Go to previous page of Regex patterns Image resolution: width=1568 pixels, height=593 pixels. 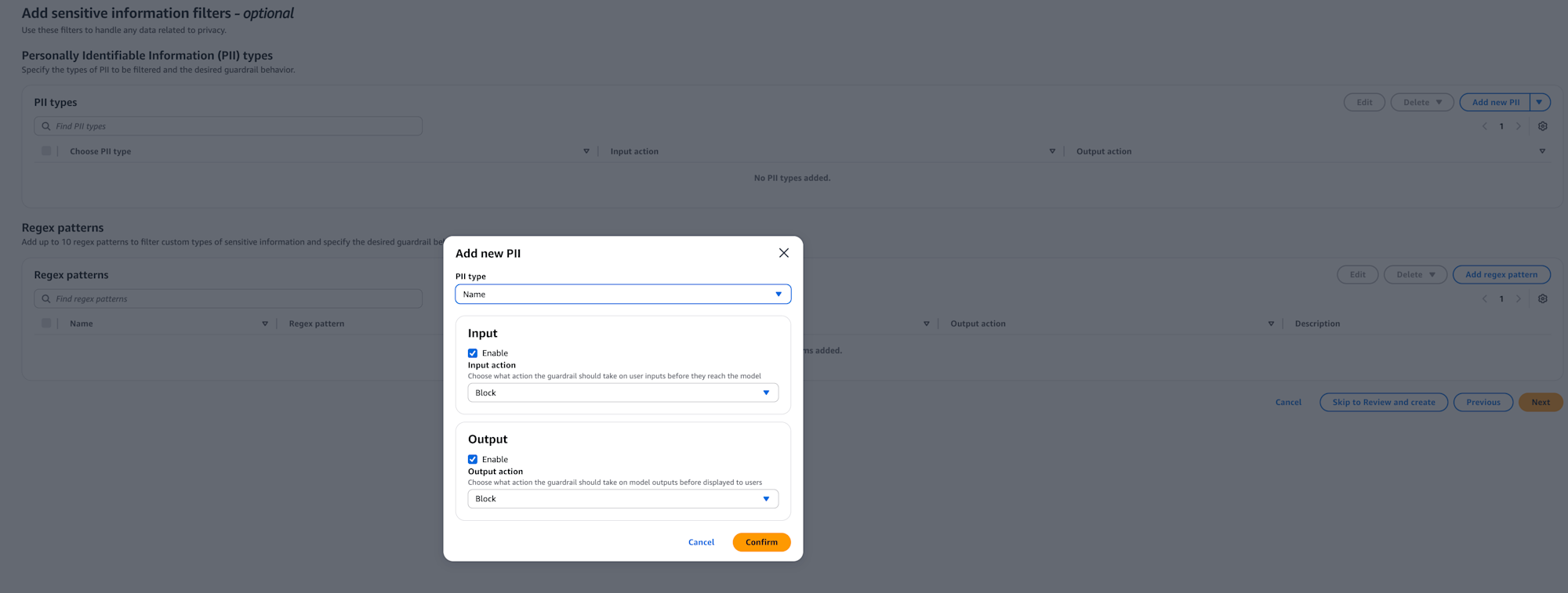[1484, 298]
